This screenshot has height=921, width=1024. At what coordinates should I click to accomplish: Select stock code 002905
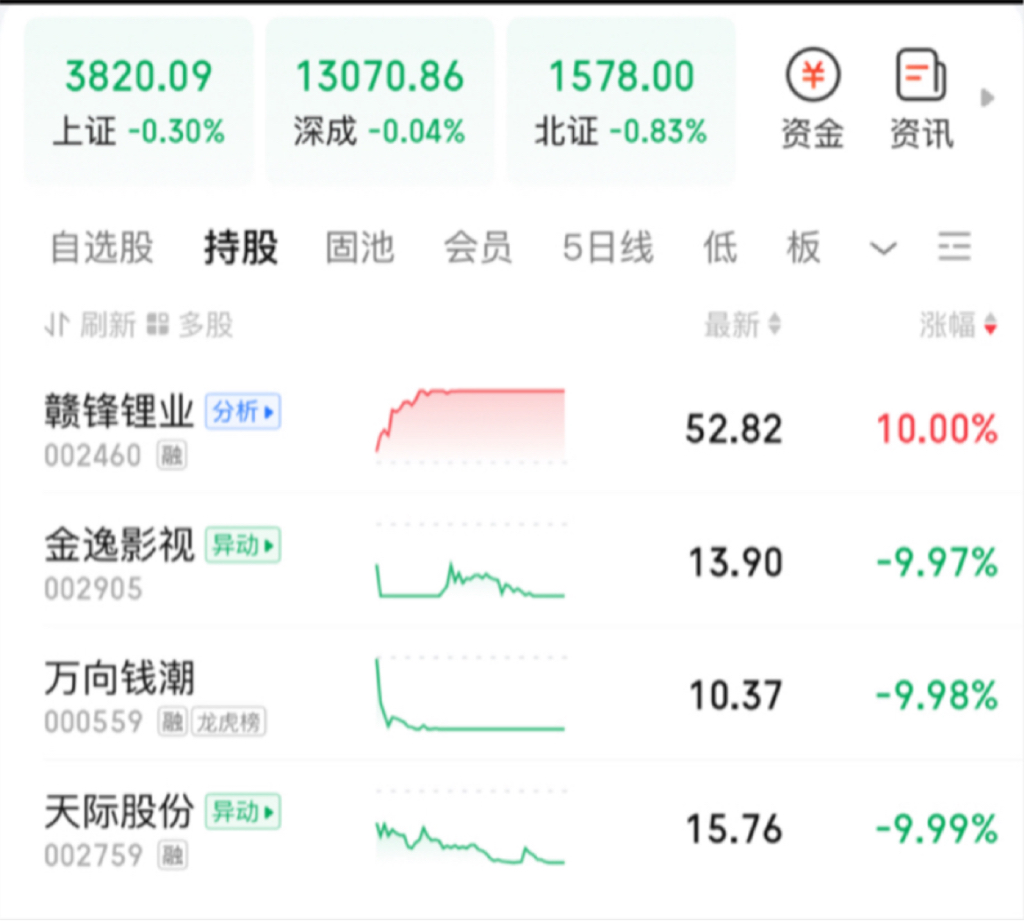tap(93, 589)
